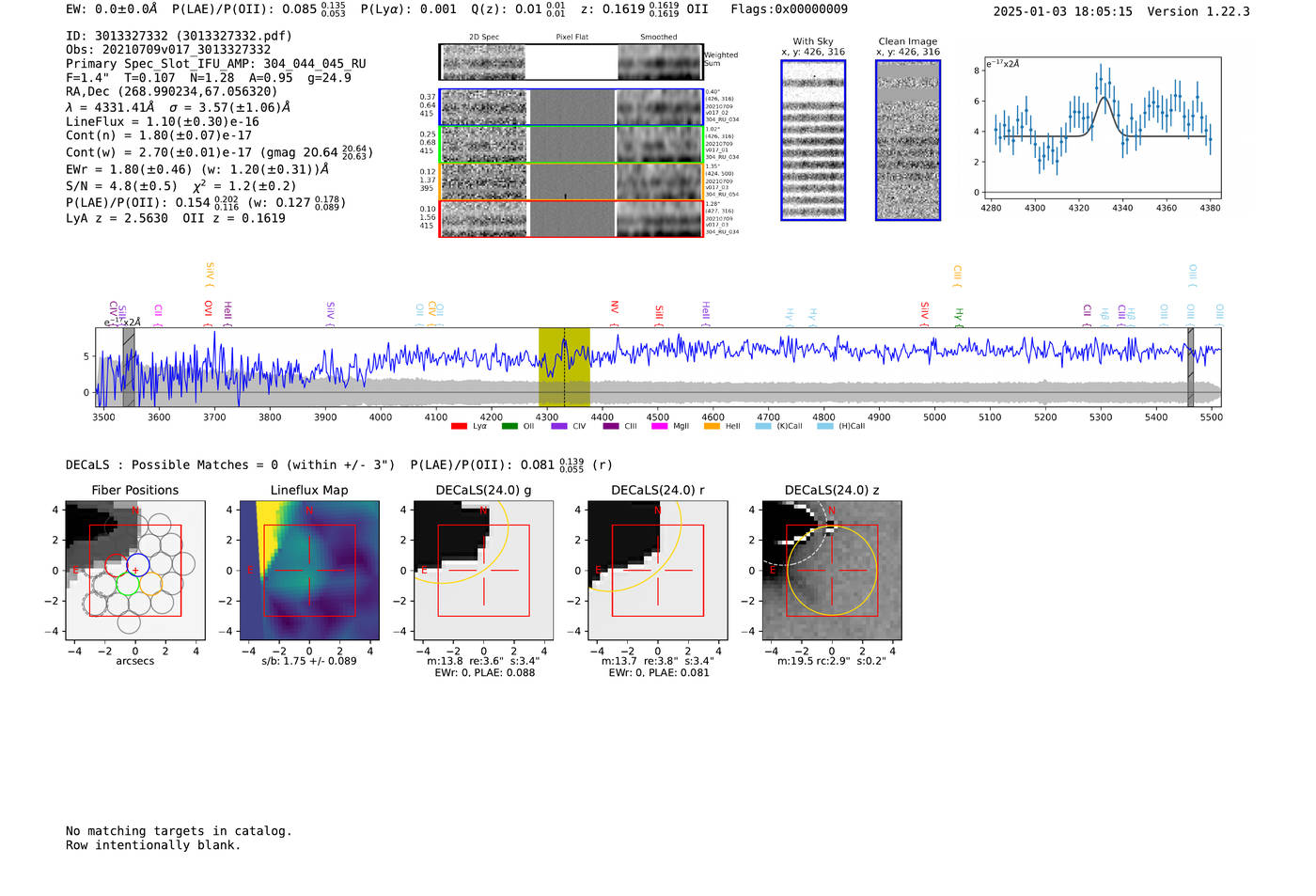Click the timestamp 2025-01-03 18:05:15

tap(1062, 11)
